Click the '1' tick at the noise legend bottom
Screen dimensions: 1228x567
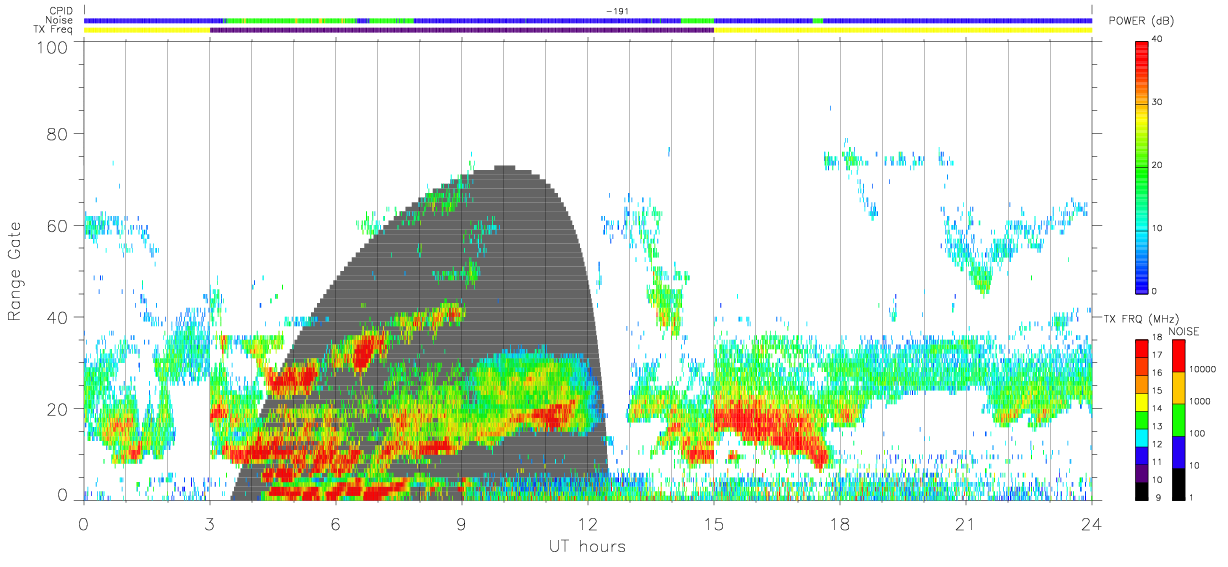click(1191, 497)
